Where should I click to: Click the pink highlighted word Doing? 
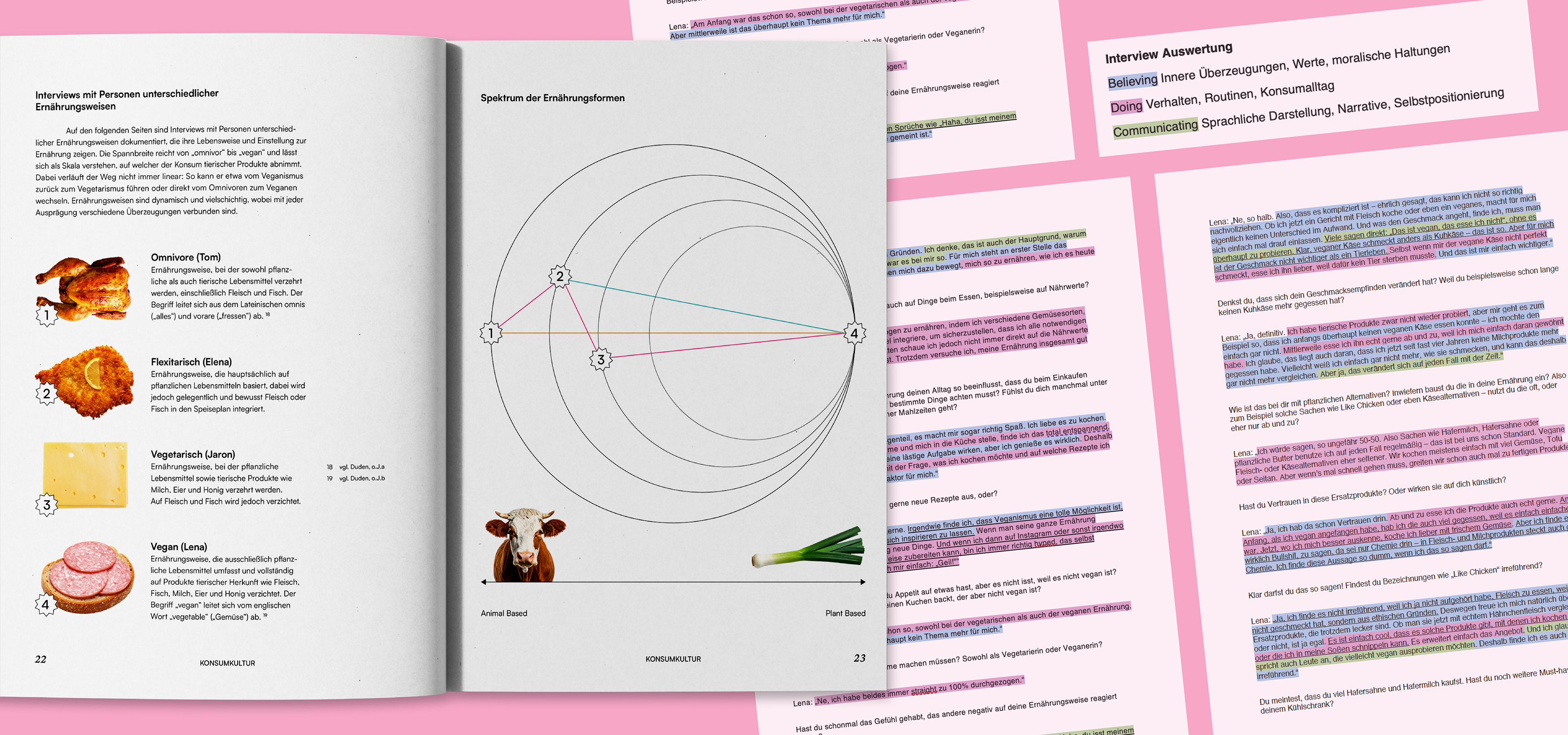pyautogui.click(x=1126, y=107)
